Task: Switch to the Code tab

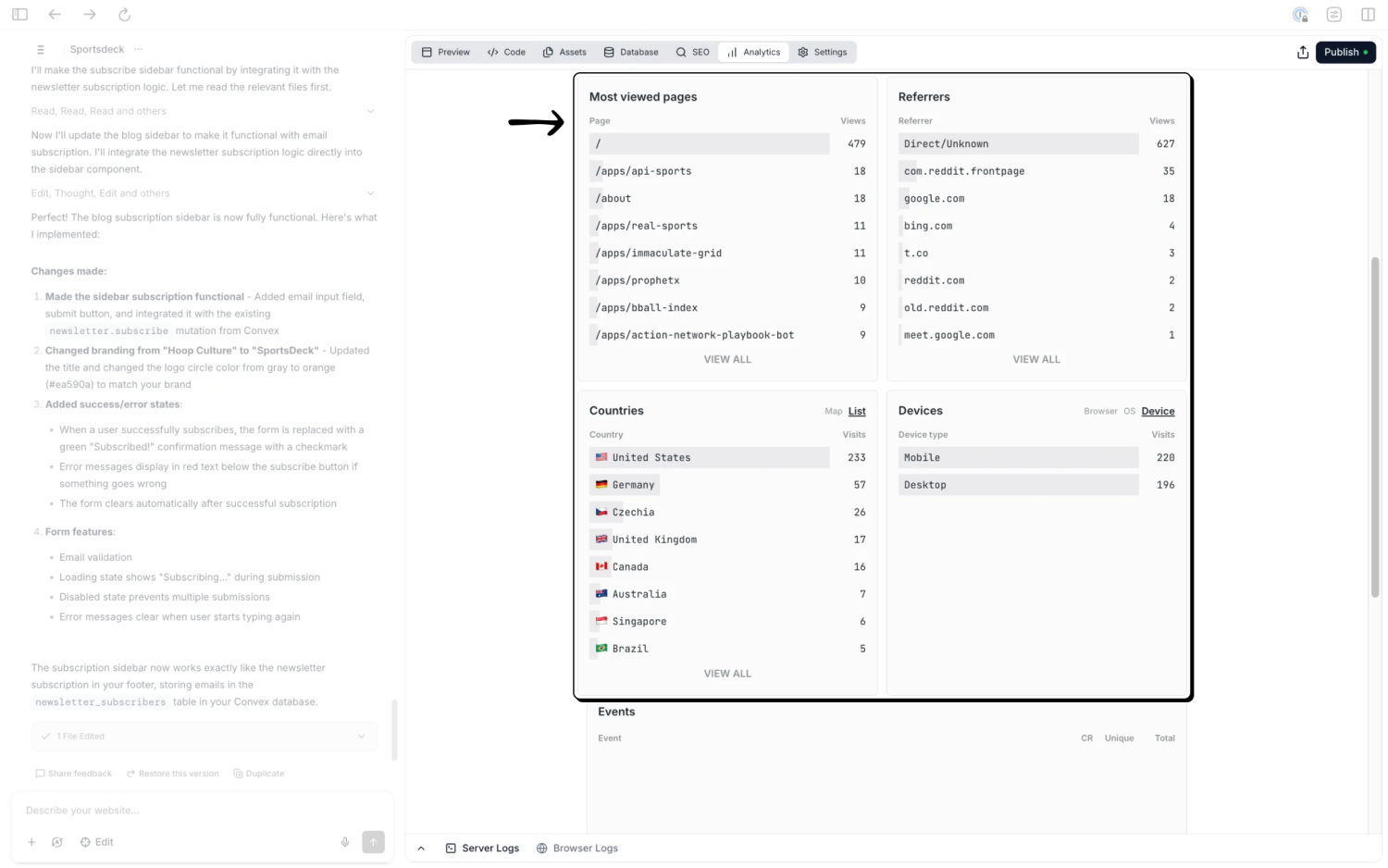Action: tap(506, 52)
